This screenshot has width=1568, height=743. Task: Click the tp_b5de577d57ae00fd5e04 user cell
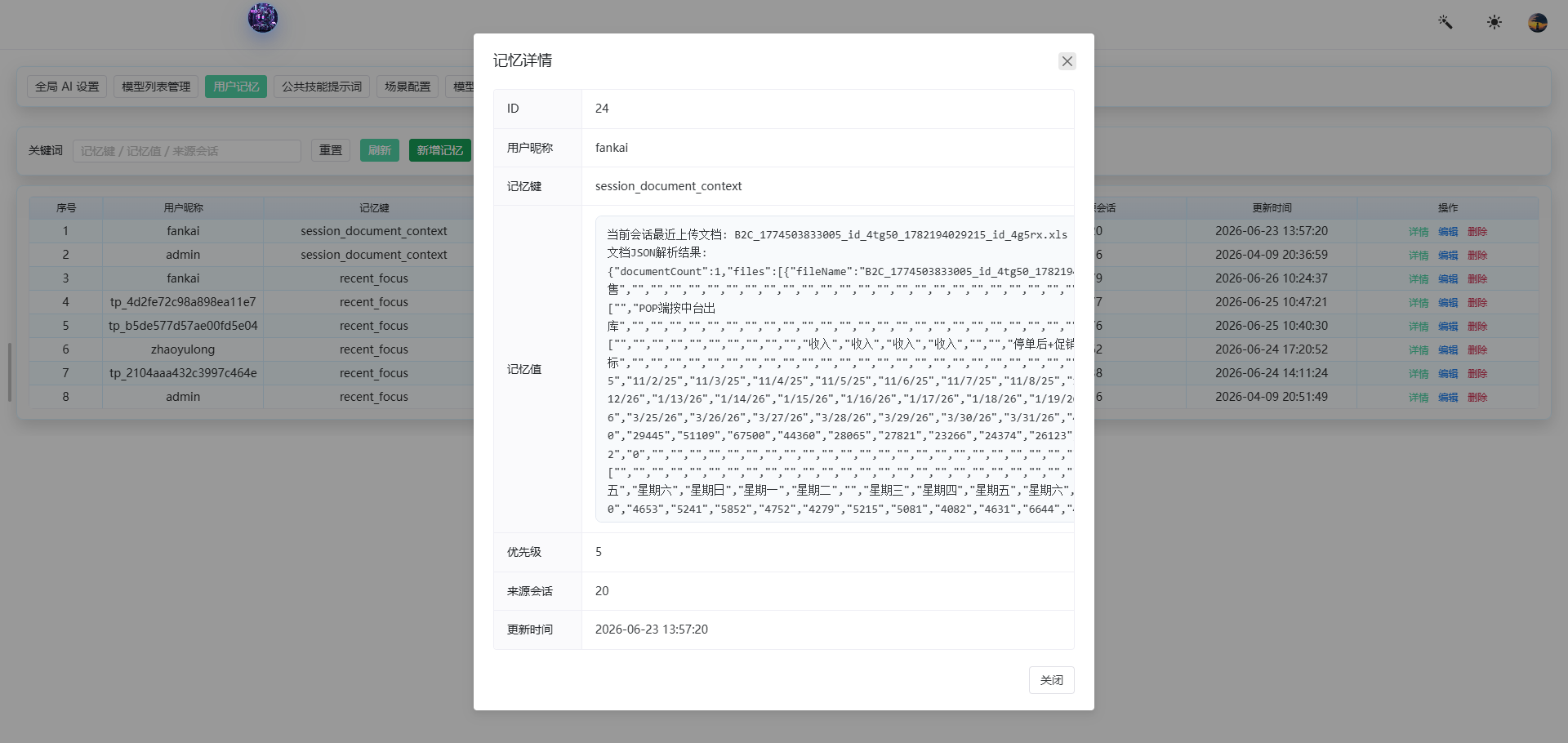183,326
